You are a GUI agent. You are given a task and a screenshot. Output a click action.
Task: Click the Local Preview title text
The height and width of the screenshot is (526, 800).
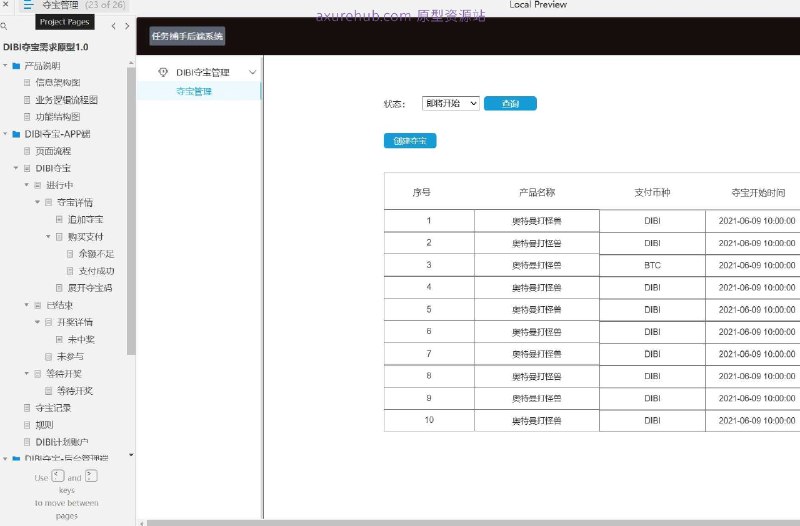538,5
